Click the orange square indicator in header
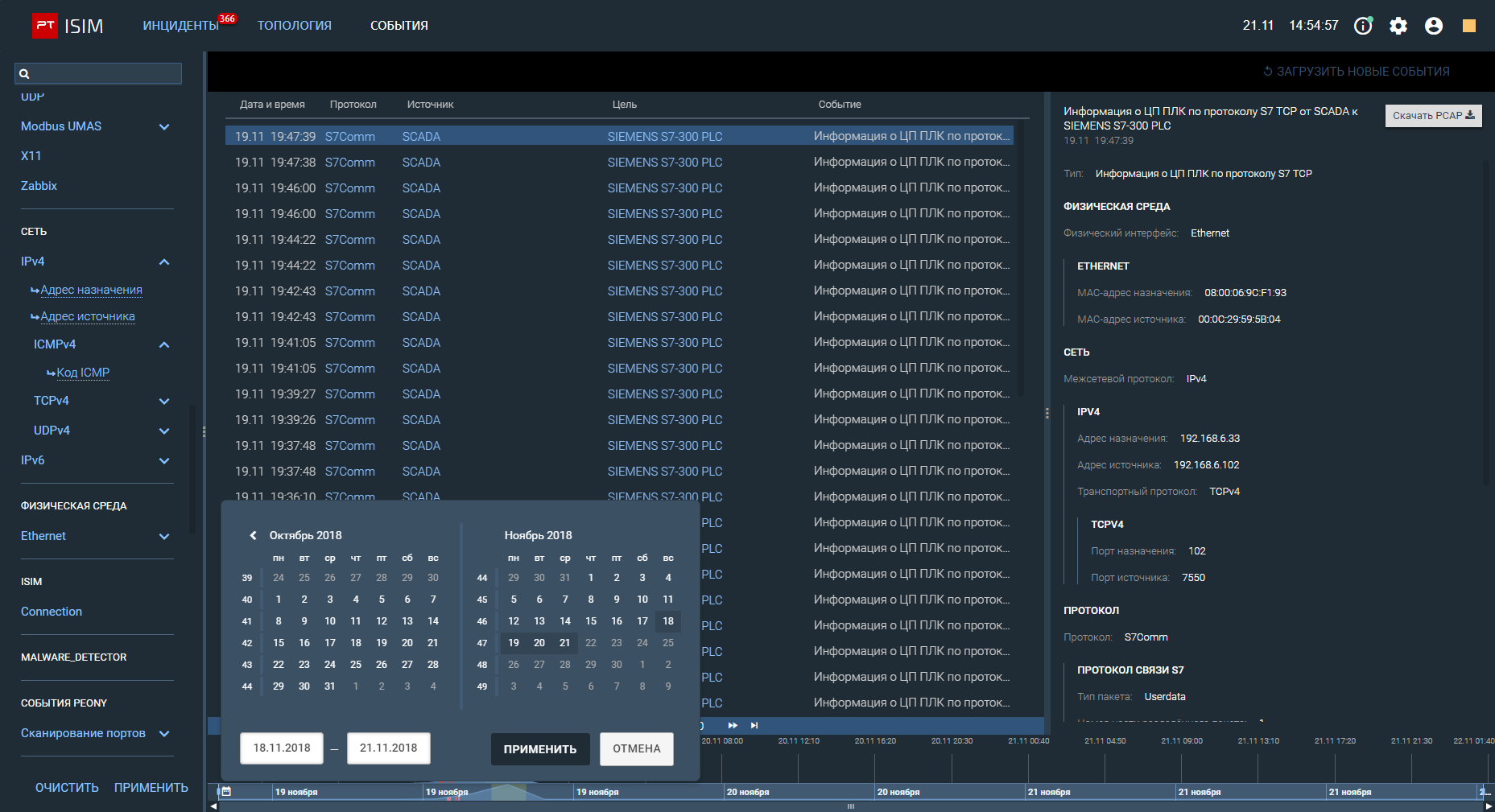Screen dimensions: 1495x812 1469,26
